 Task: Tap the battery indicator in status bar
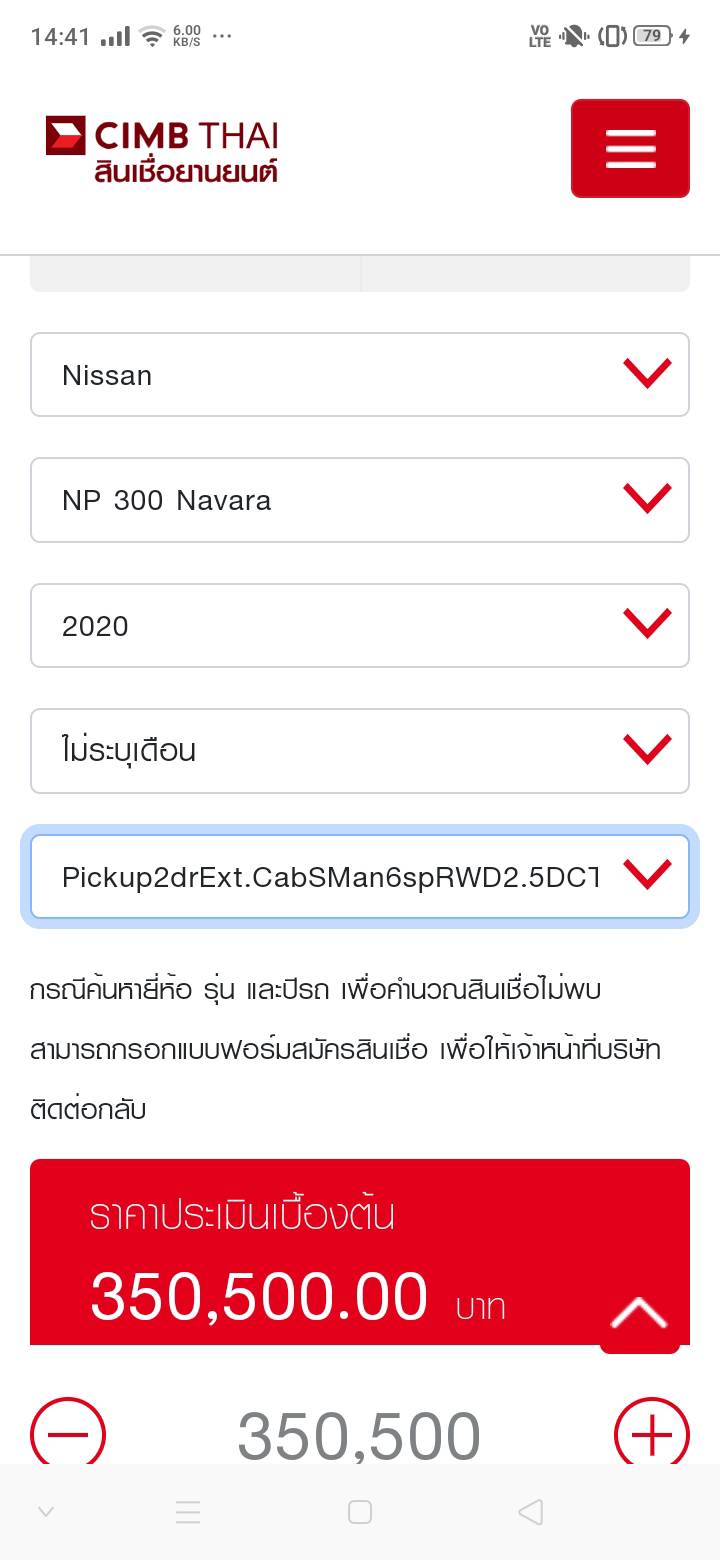(x=652, y=36)
